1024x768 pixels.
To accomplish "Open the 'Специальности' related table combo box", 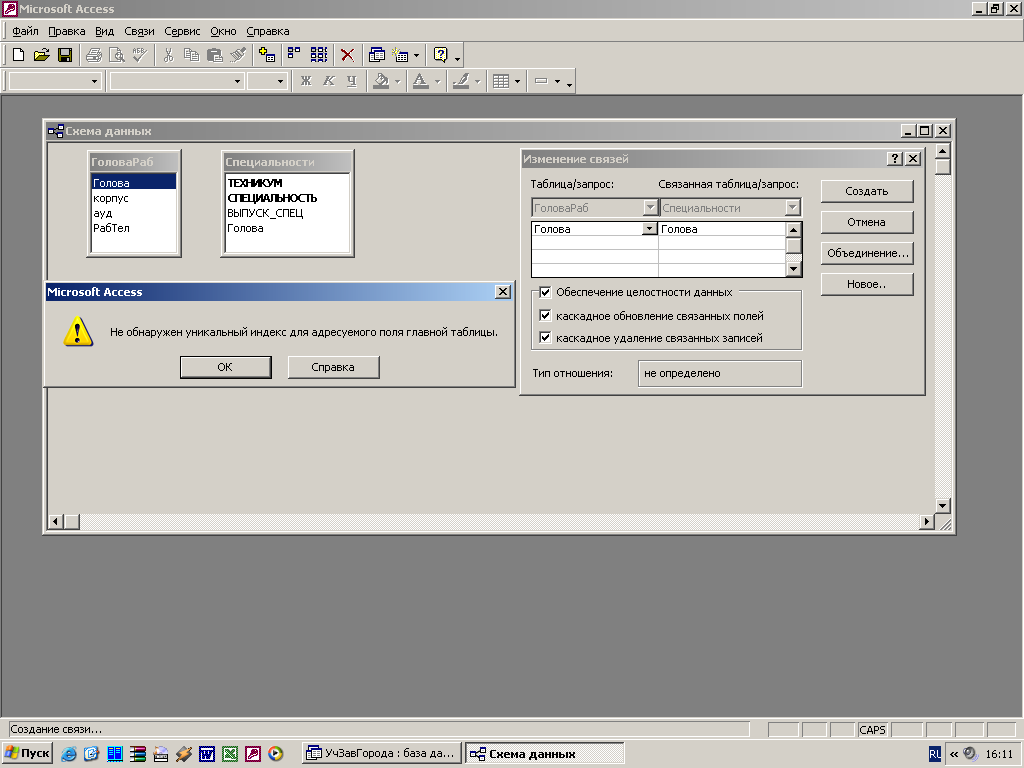I will (x=792, y=208).
